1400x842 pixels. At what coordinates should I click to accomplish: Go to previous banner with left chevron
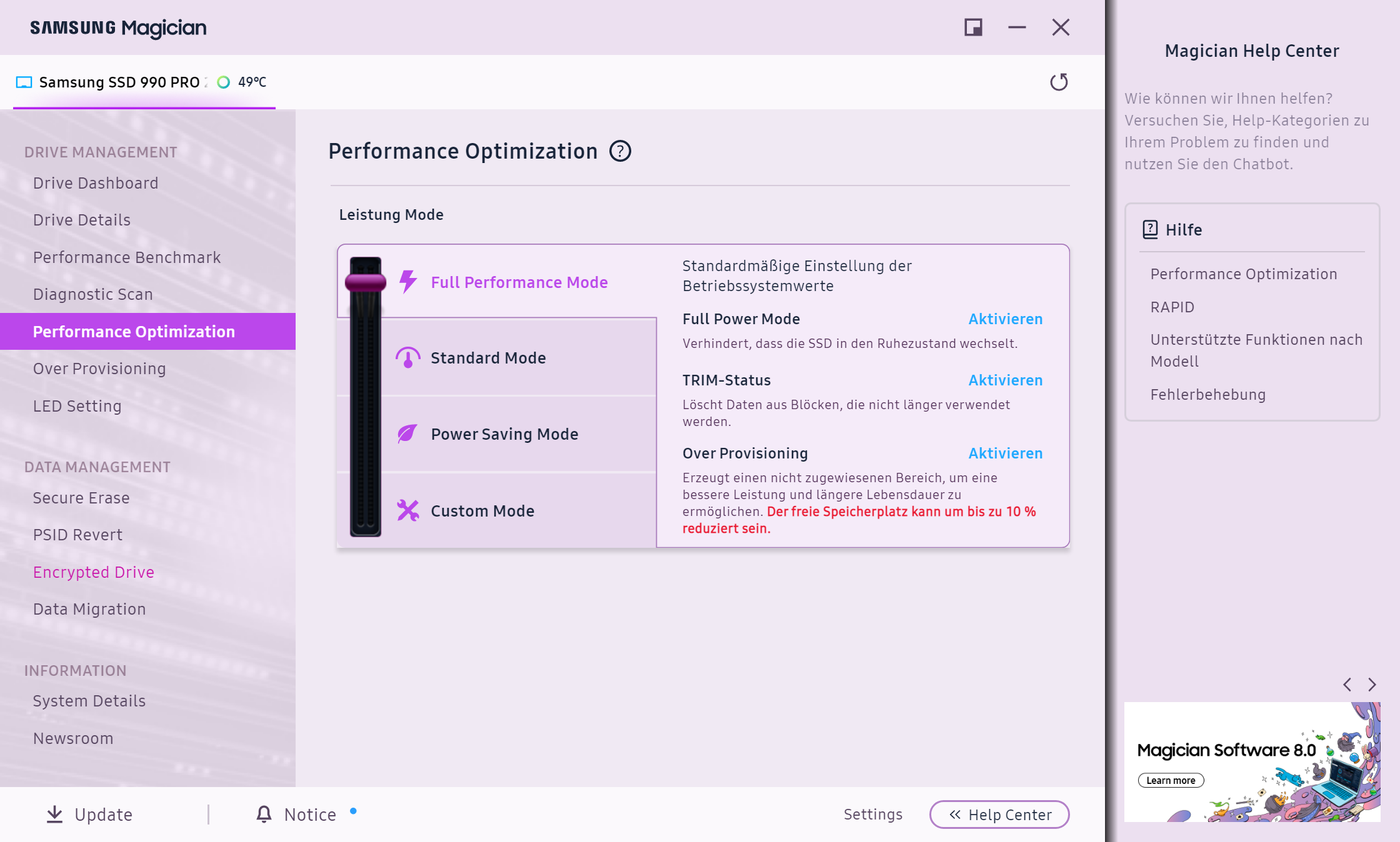(1347, 685)
